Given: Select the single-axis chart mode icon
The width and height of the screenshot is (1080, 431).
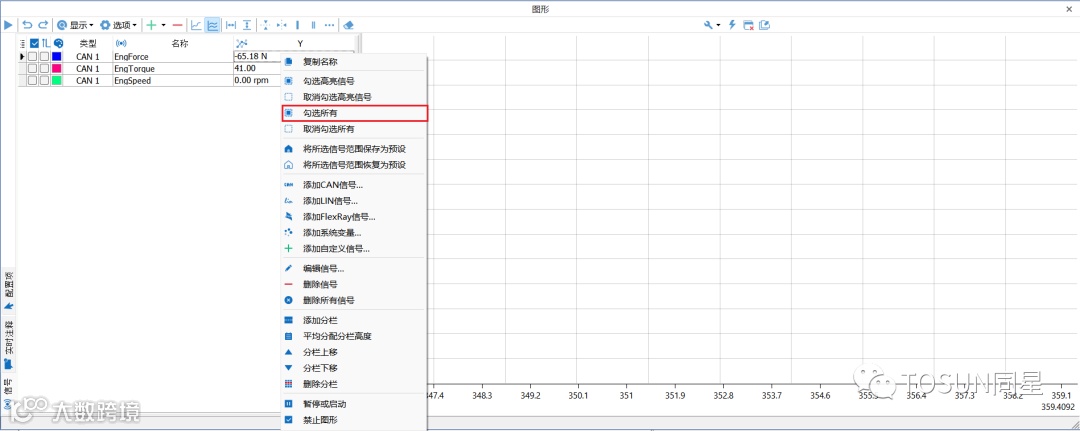Looking at the screenshot, I should 196,25.
